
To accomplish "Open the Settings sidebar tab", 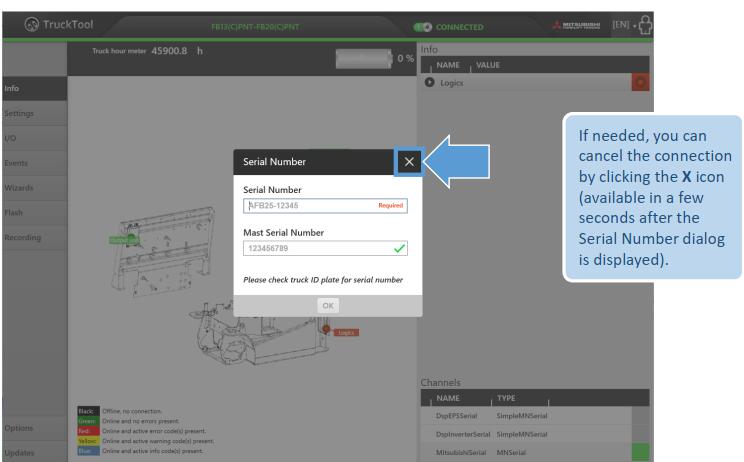I will click(35, 113).
